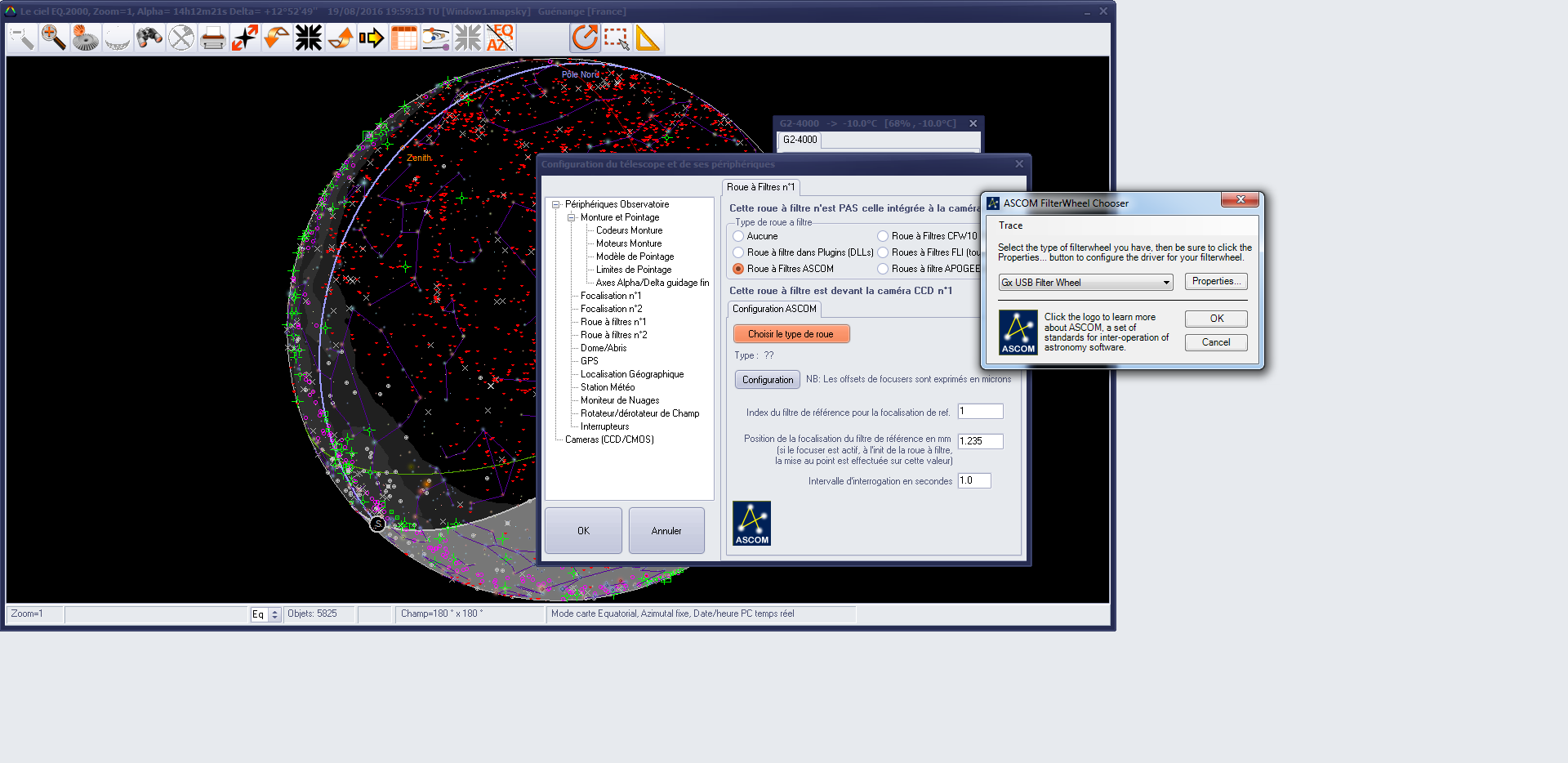Choose the Roue à Filtres CFW10 radio
Screen dimensions: 1568x763
pyautogui.click(x=883, y=236)
